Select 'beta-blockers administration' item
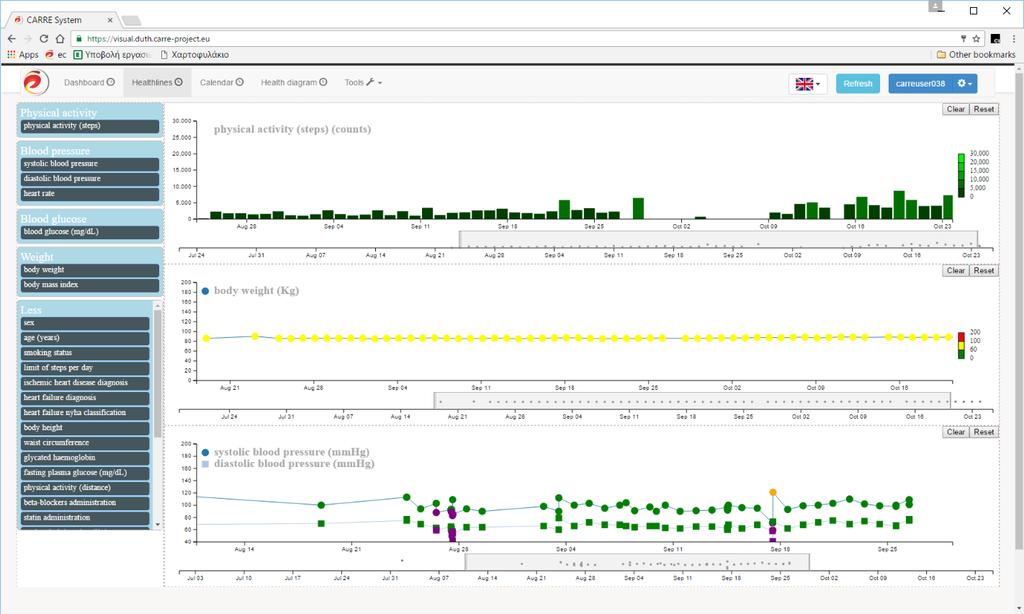This screenshot has width=1024, height=614. pyautogui.click(x=85, y=503)
